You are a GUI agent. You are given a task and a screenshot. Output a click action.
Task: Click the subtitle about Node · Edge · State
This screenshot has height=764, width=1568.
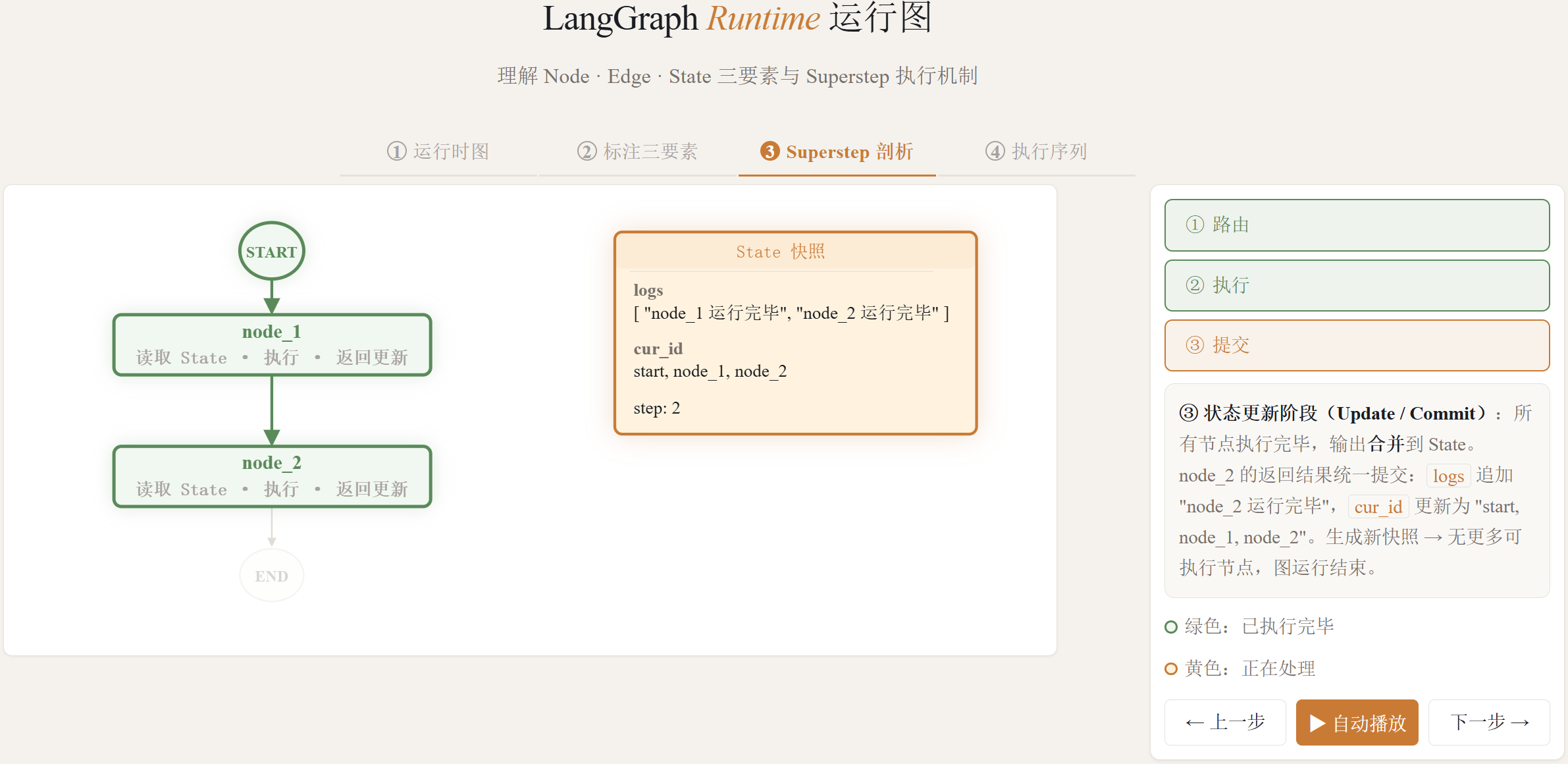pyautogui.click(x=737, y=76)
